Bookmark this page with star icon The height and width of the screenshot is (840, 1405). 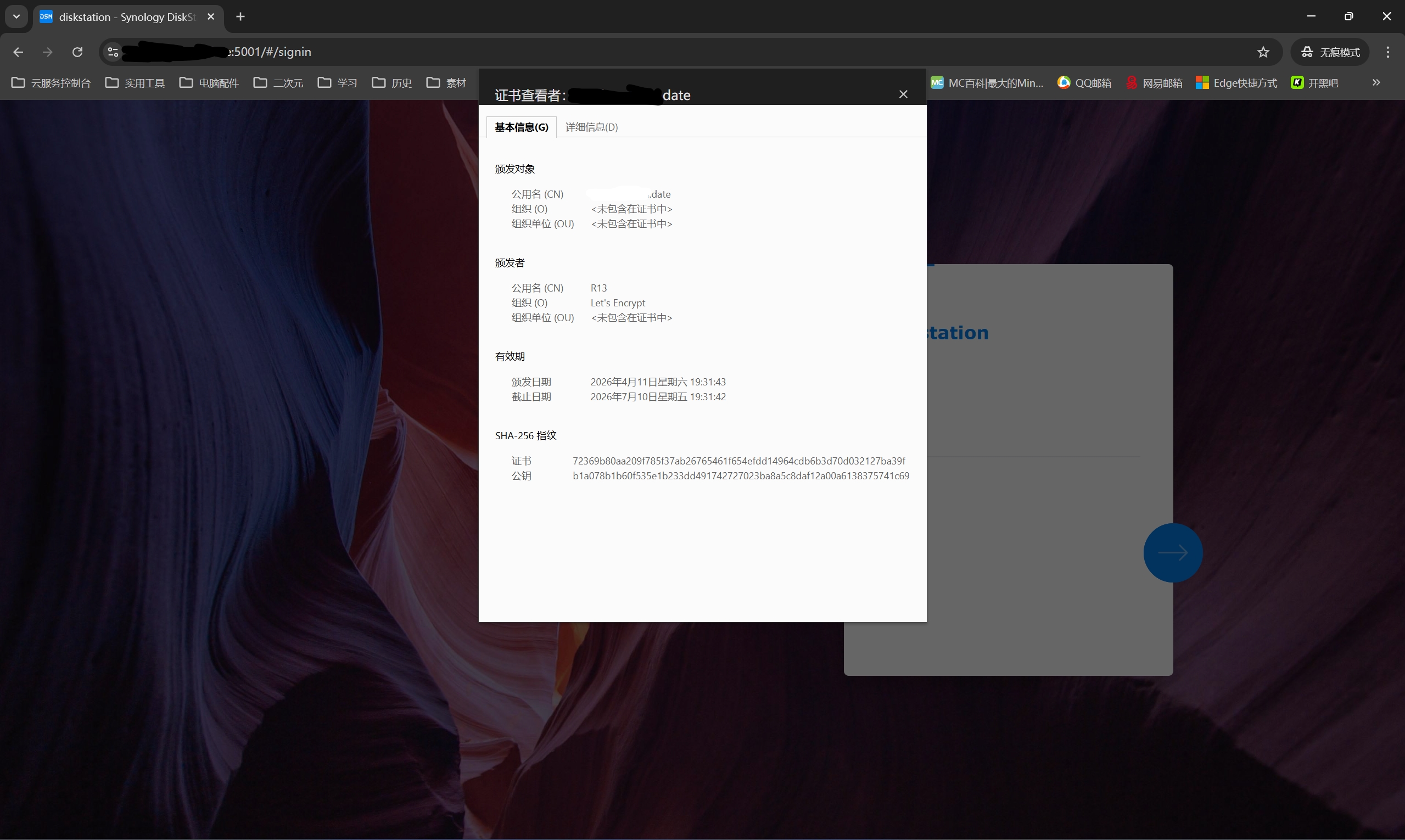click(1263, 52)
